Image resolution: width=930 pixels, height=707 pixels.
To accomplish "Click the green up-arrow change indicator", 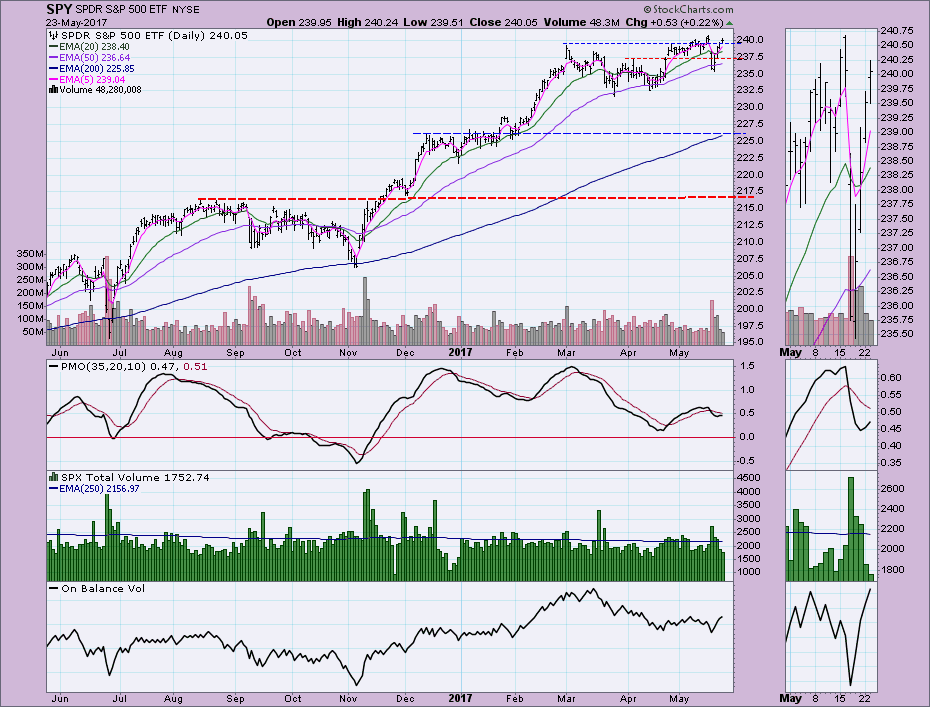I will pos(730,23).
